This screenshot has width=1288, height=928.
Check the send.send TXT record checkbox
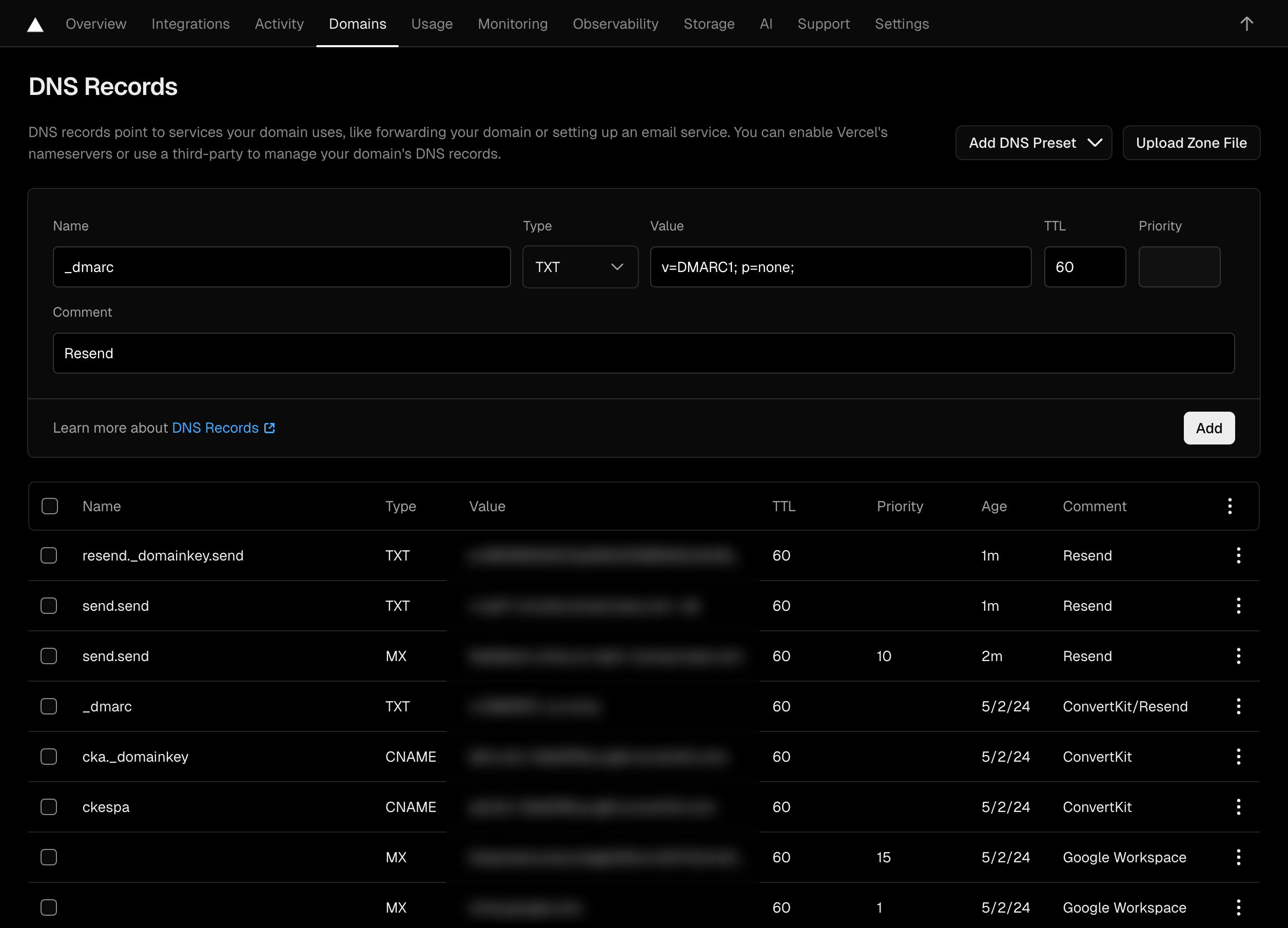click(49, 606)
